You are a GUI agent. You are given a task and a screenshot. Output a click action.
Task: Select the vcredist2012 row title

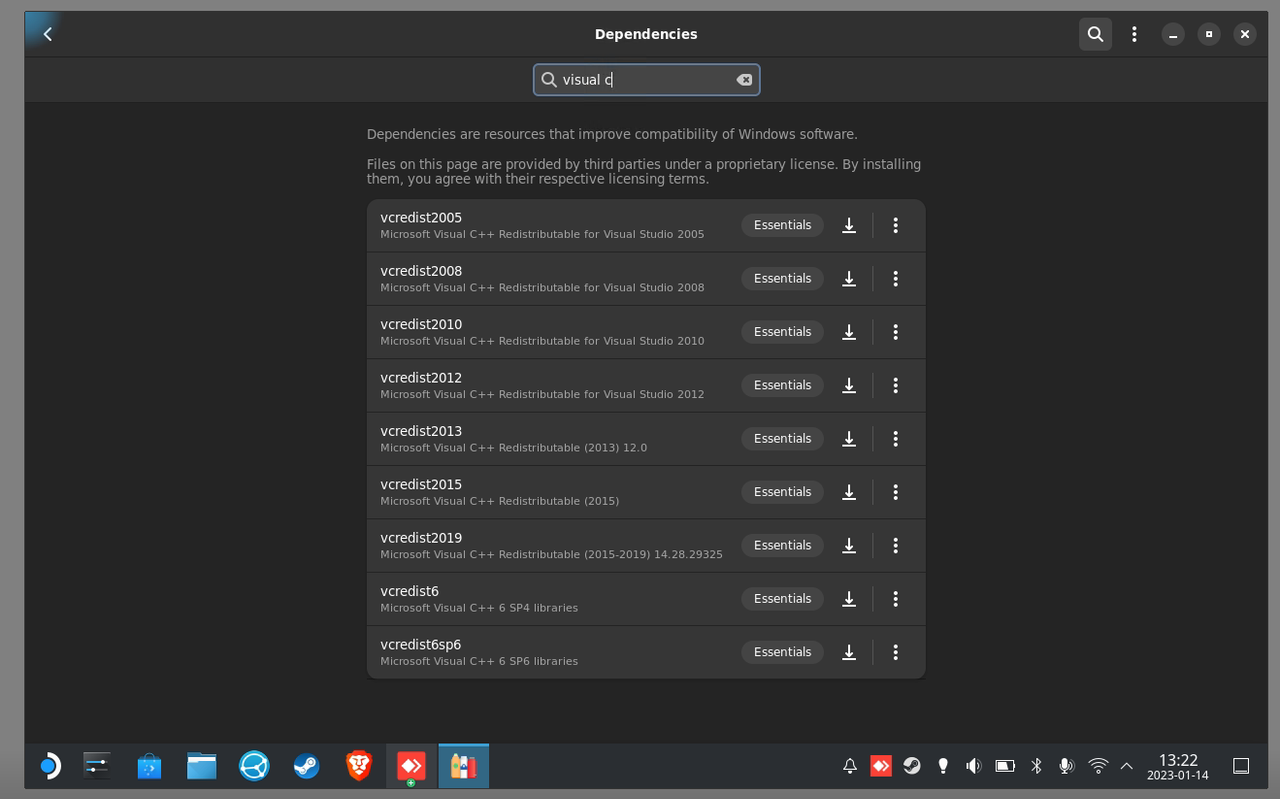point(421,378)
